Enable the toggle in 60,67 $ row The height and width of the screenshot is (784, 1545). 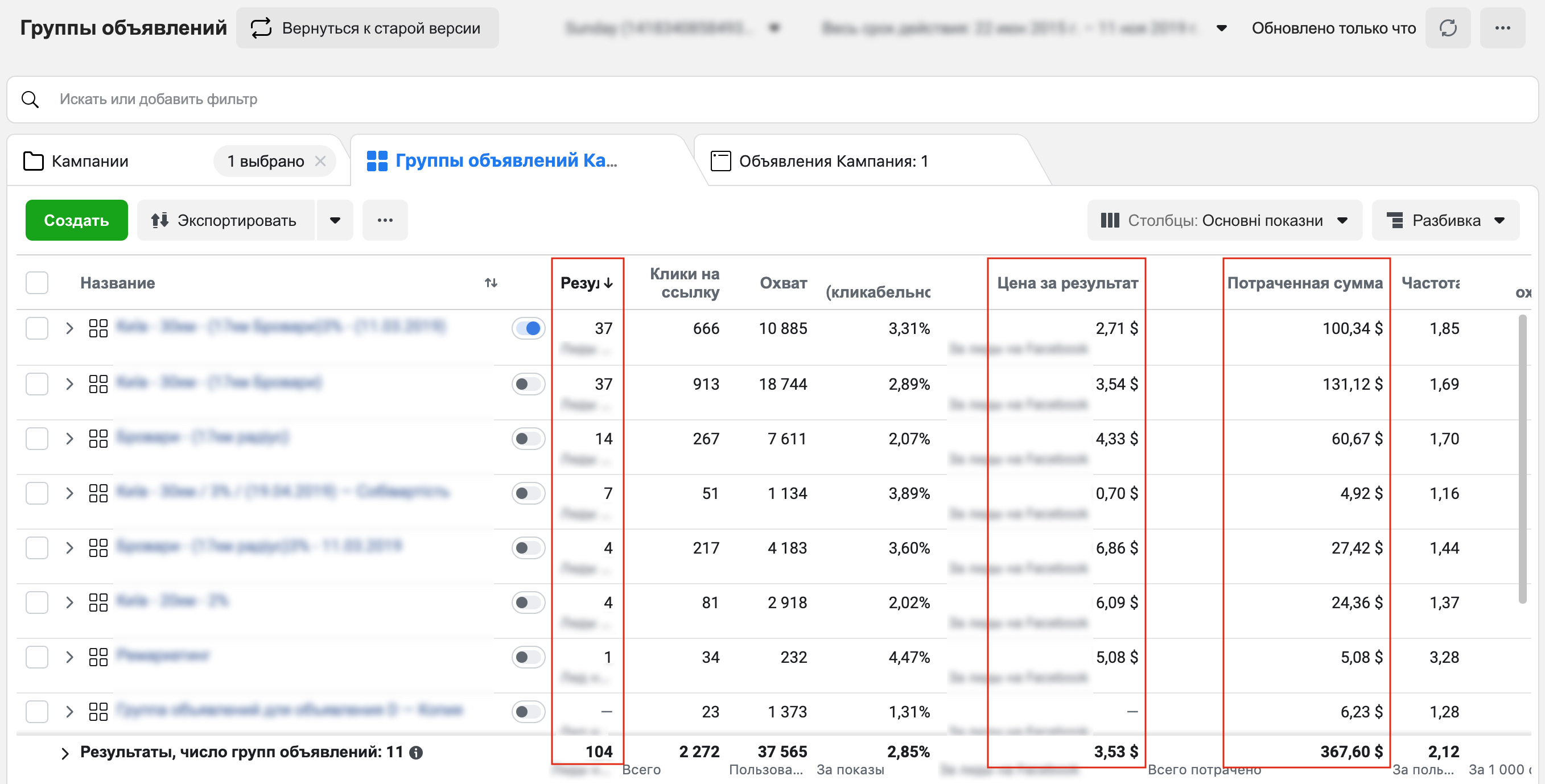(529, 439)
